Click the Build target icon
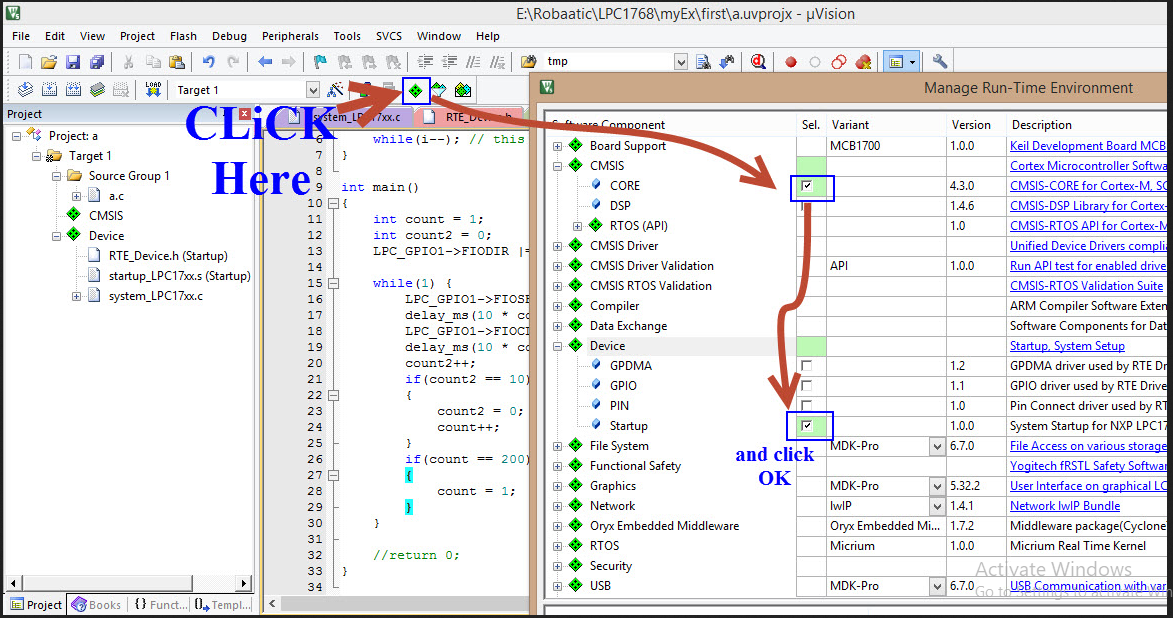Screen dimensions: 1173x618 (49, 90)
